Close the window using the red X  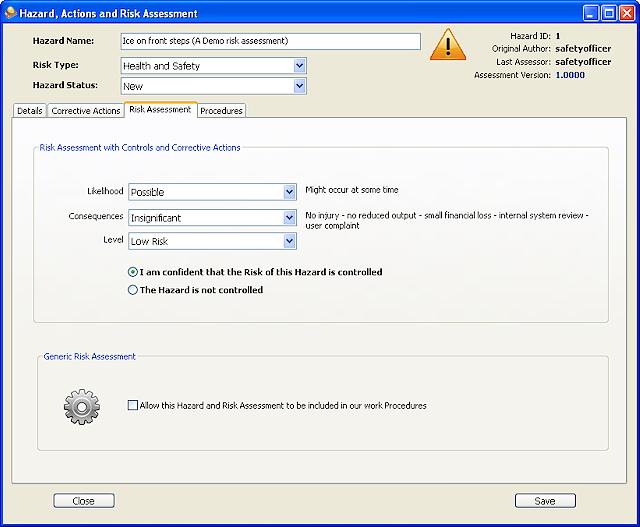tap(627, 13)
